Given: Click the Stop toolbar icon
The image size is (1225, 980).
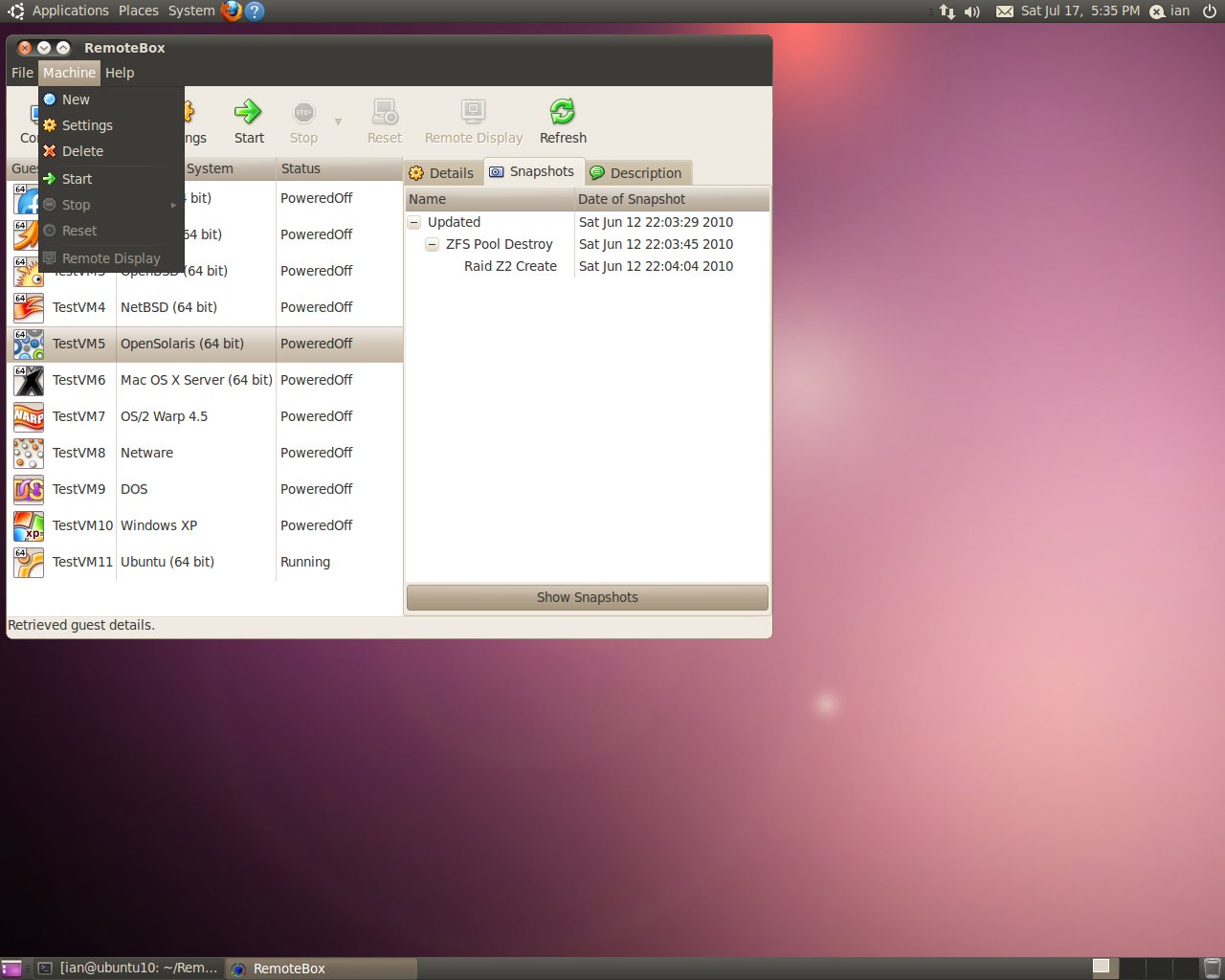Looking at the screenshot, I should click(303, 112).
